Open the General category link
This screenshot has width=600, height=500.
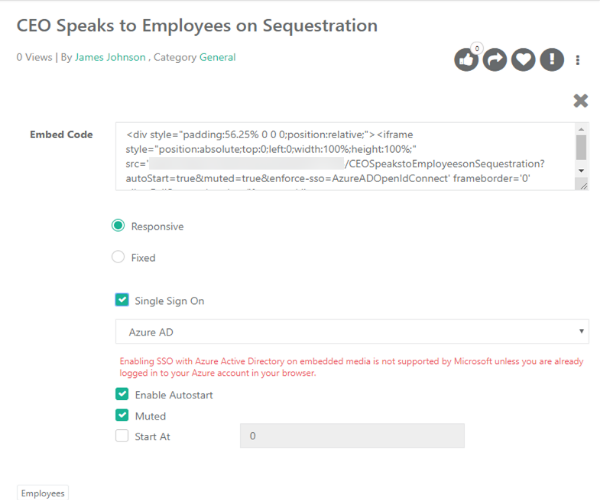click(217, 58)
